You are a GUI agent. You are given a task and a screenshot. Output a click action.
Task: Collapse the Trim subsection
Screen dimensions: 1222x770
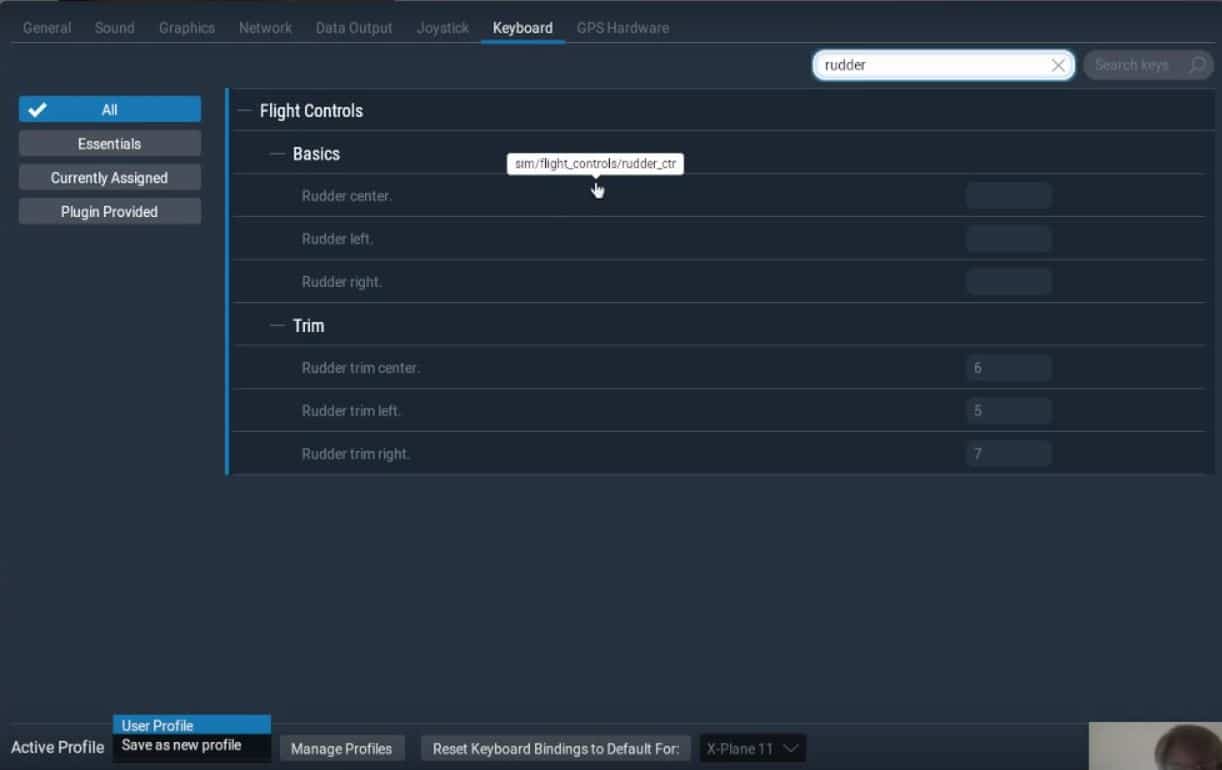(278, 326)
